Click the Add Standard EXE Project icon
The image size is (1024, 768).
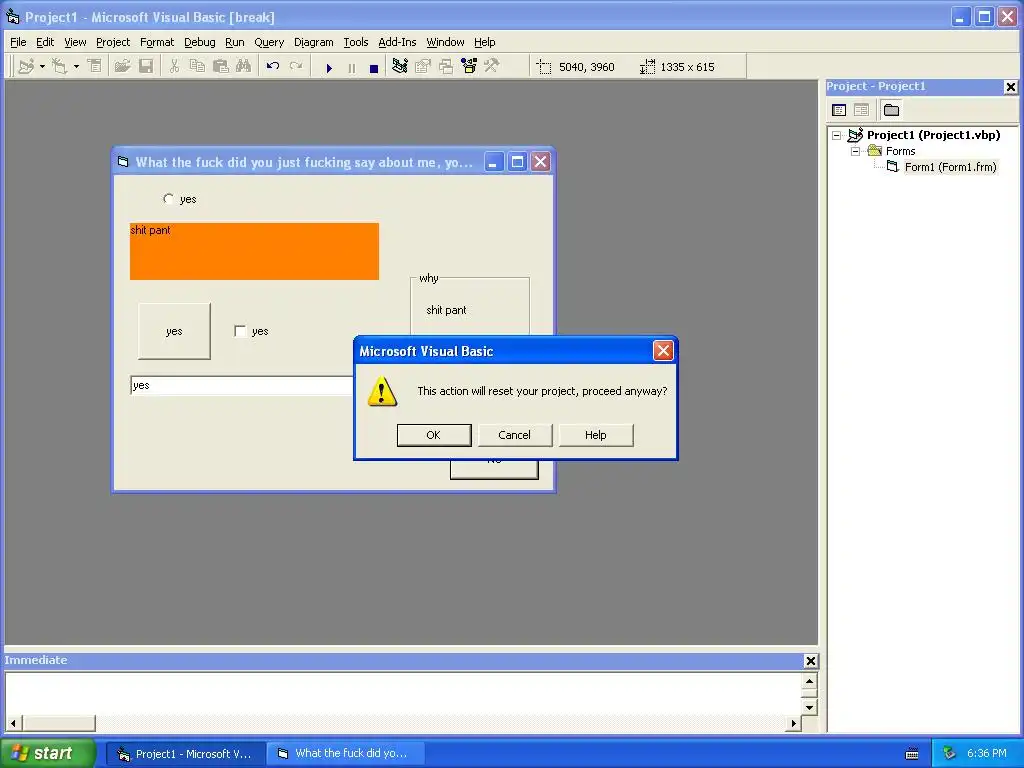click(x=26, y=67)
